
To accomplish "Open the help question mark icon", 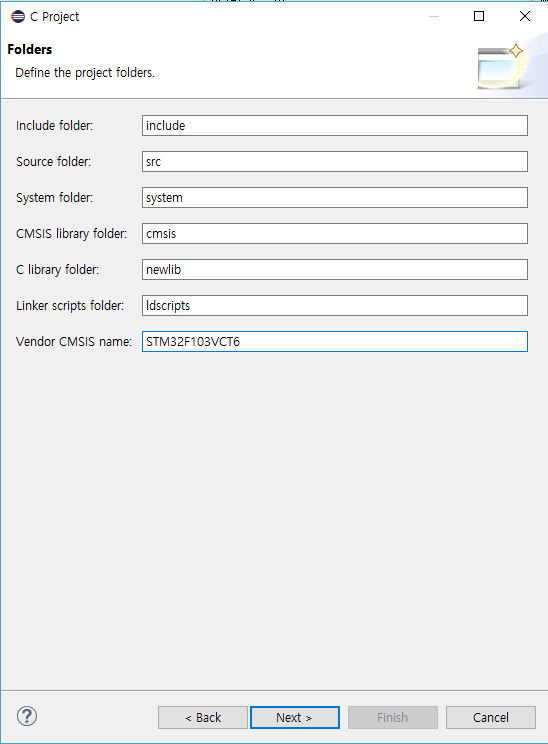I will coord(27,716).
